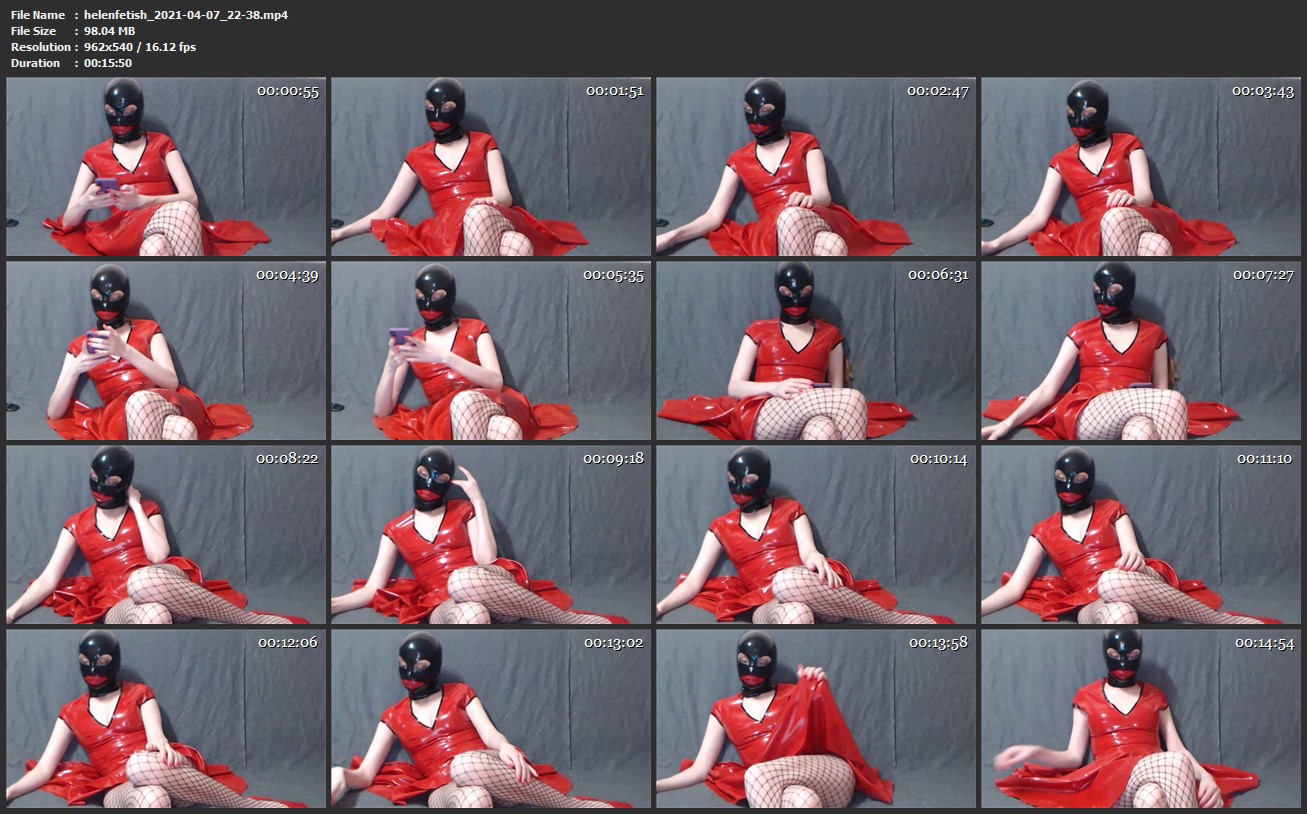Viewport: 1307px width, 814px height.
Task: Select the frame thumbnail at 00:01:51
Action: (x=491, y=167)
